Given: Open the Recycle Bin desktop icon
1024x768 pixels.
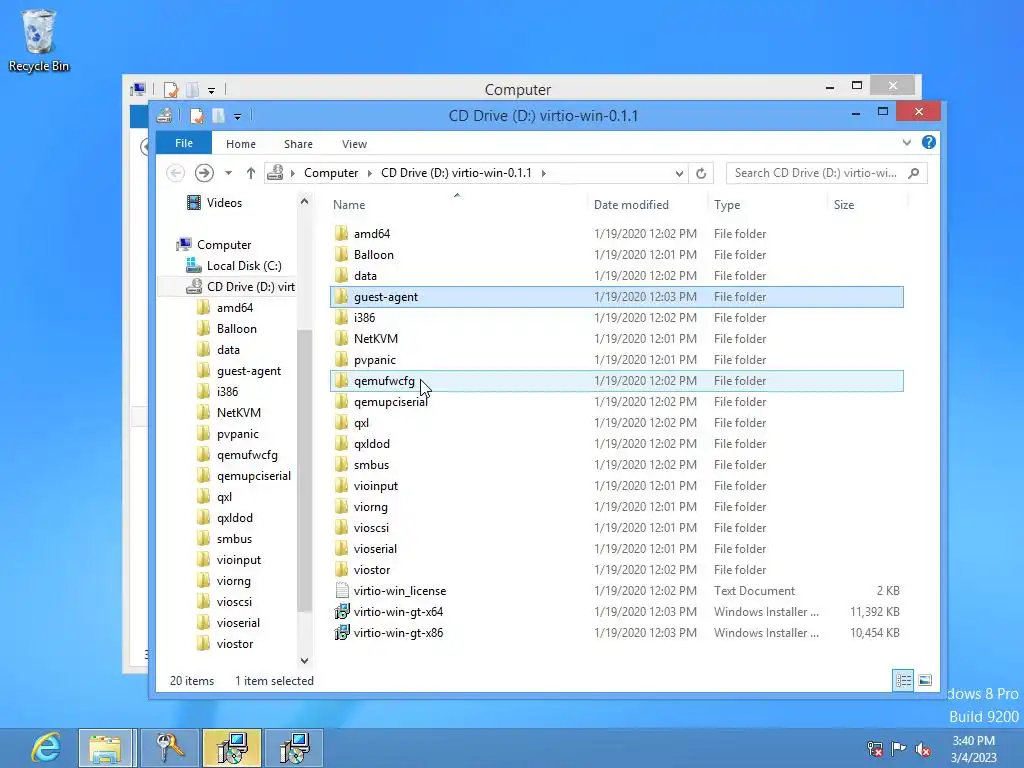Looking at the screenshot, I should click(x=39, y=40).
